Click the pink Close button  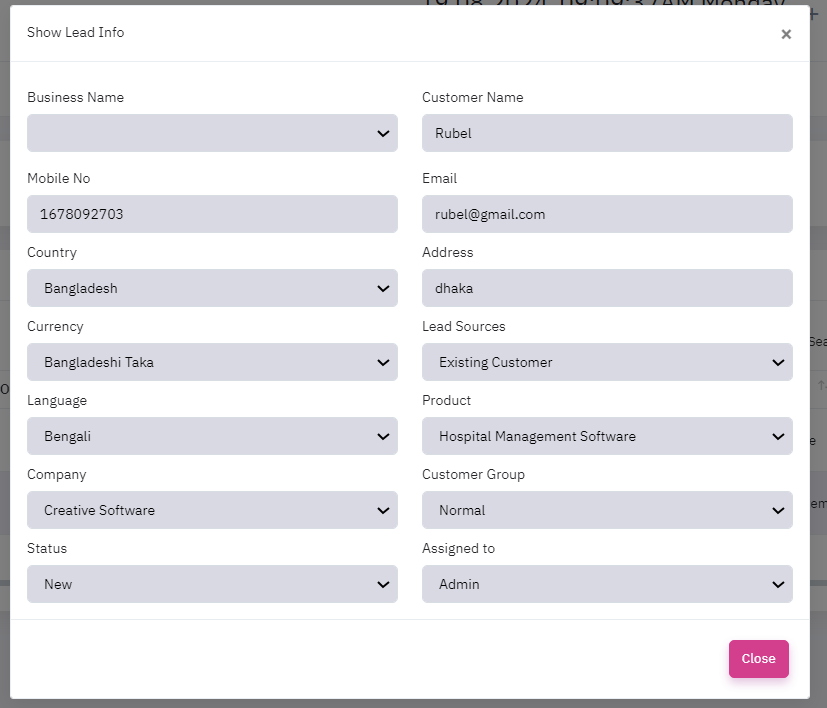pyautogui.click(x=758, y=659)
